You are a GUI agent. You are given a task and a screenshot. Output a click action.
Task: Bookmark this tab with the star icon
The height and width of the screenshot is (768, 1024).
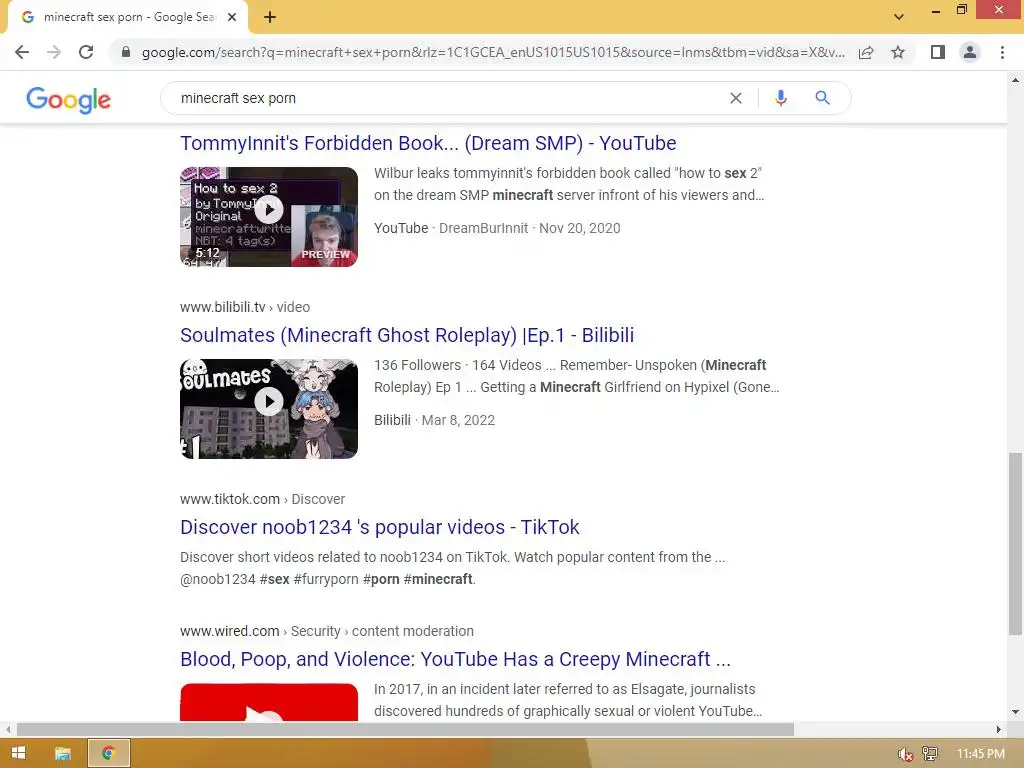click(898, 52)
